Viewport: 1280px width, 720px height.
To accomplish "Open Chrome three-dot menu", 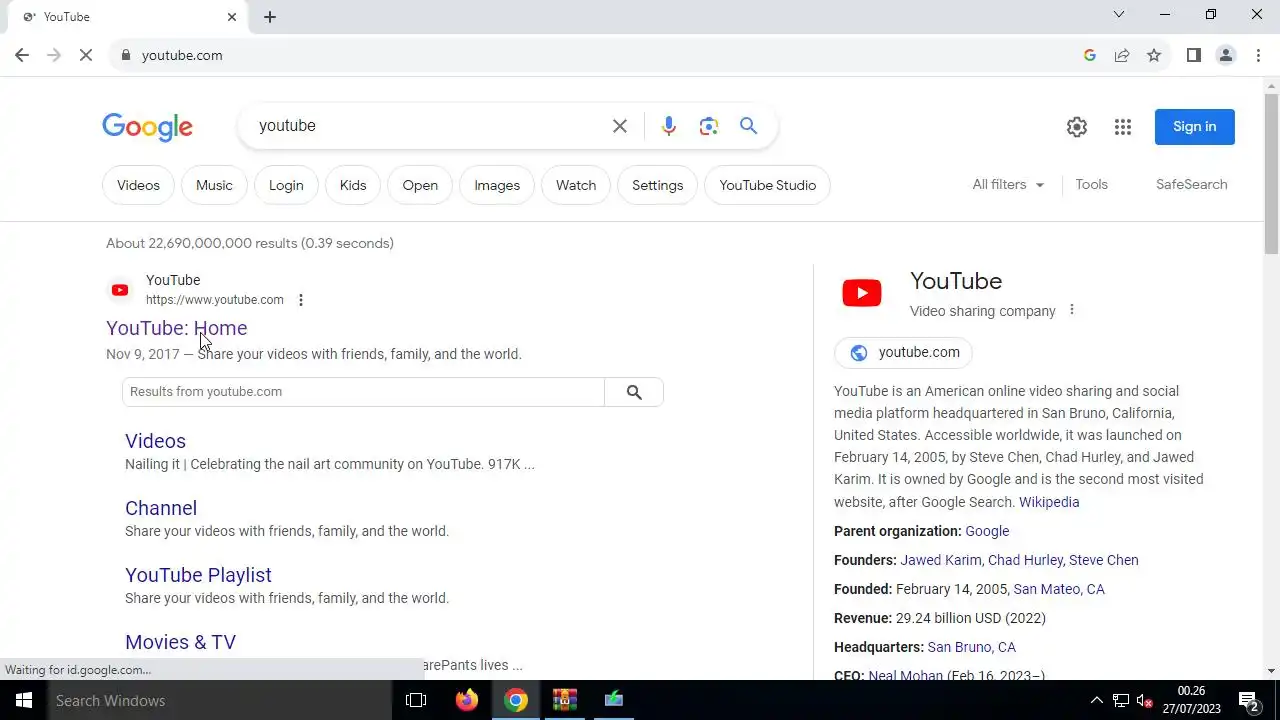I will tap(1259, 55).
